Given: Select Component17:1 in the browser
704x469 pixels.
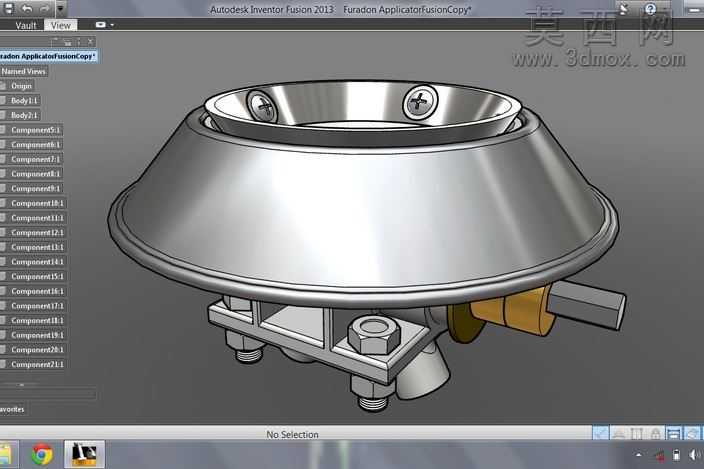Looking at the screenshot, I should coord(38,306).
